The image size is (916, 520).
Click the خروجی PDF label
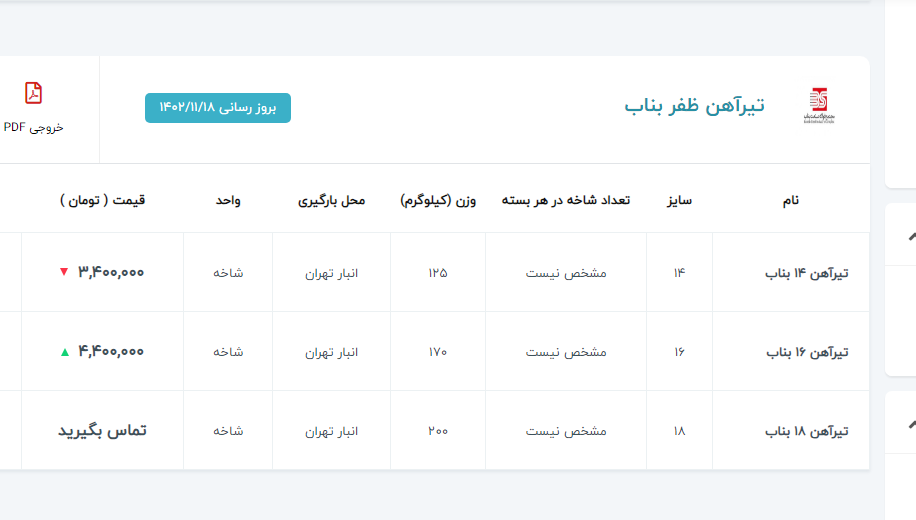pyautogui.click(x=34, y=128)
